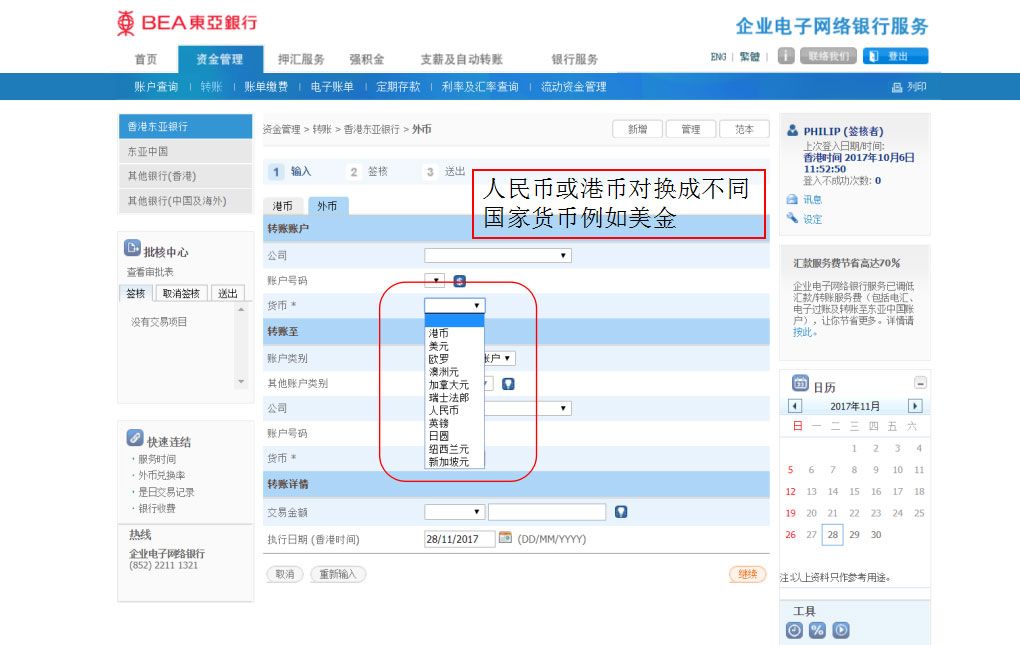The width and height of the screenshot is (1020, 645).
Task: Select 美元 from the currency list
Action: click(x=439, y=346)
